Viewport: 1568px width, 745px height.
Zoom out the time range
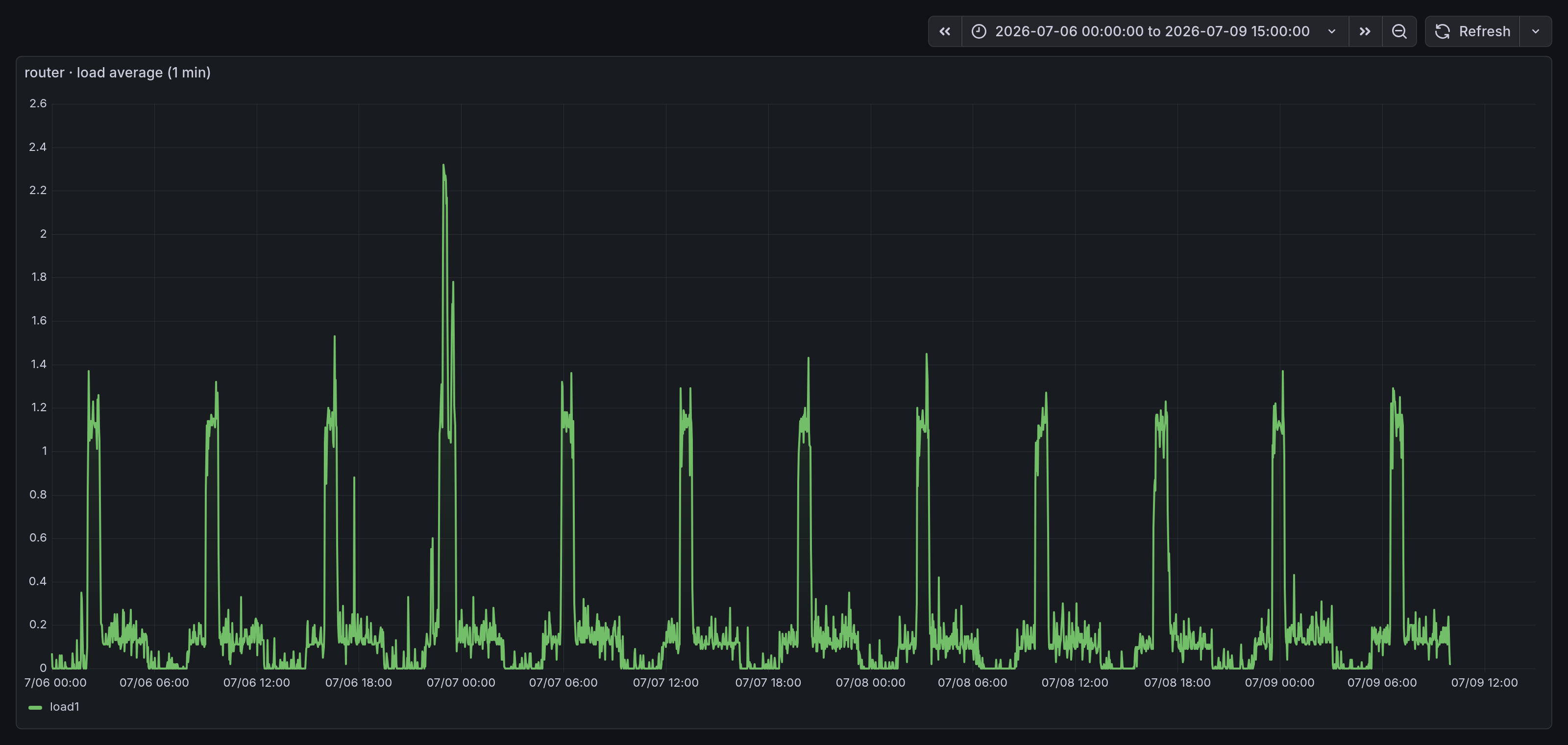1399,32
